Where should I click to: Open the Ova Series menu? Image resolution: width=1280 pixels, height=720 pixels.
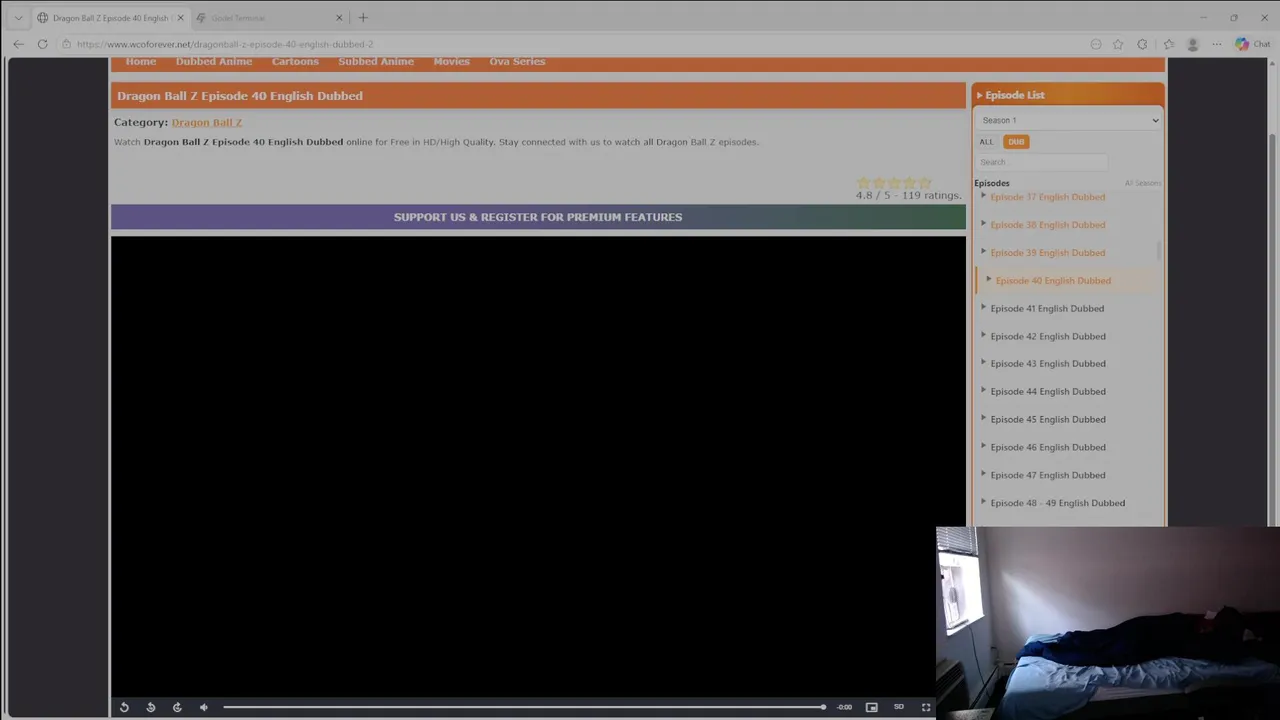517,62
